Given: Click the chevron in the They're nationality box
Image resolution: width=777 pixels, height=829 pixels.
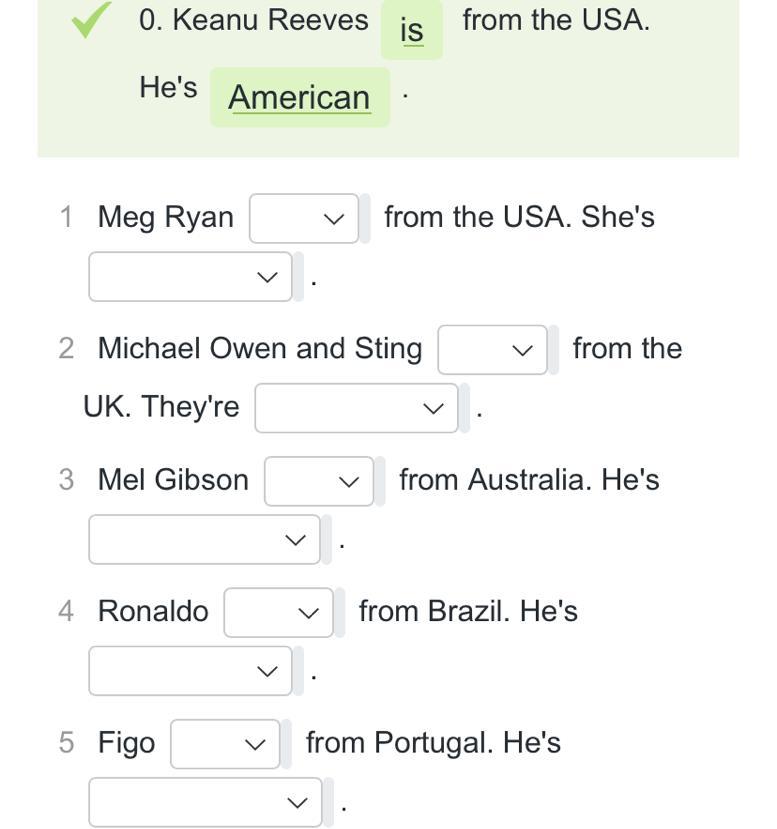Looking at the screenshot, I should [433, 409].
